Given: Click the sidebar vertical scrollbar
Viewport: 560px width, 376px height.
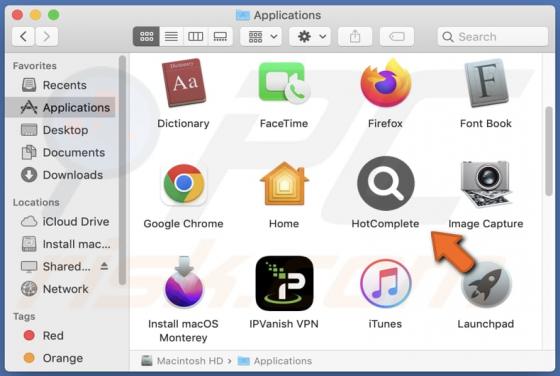Looking at the screenshot, I should click(x=122, y=171).
